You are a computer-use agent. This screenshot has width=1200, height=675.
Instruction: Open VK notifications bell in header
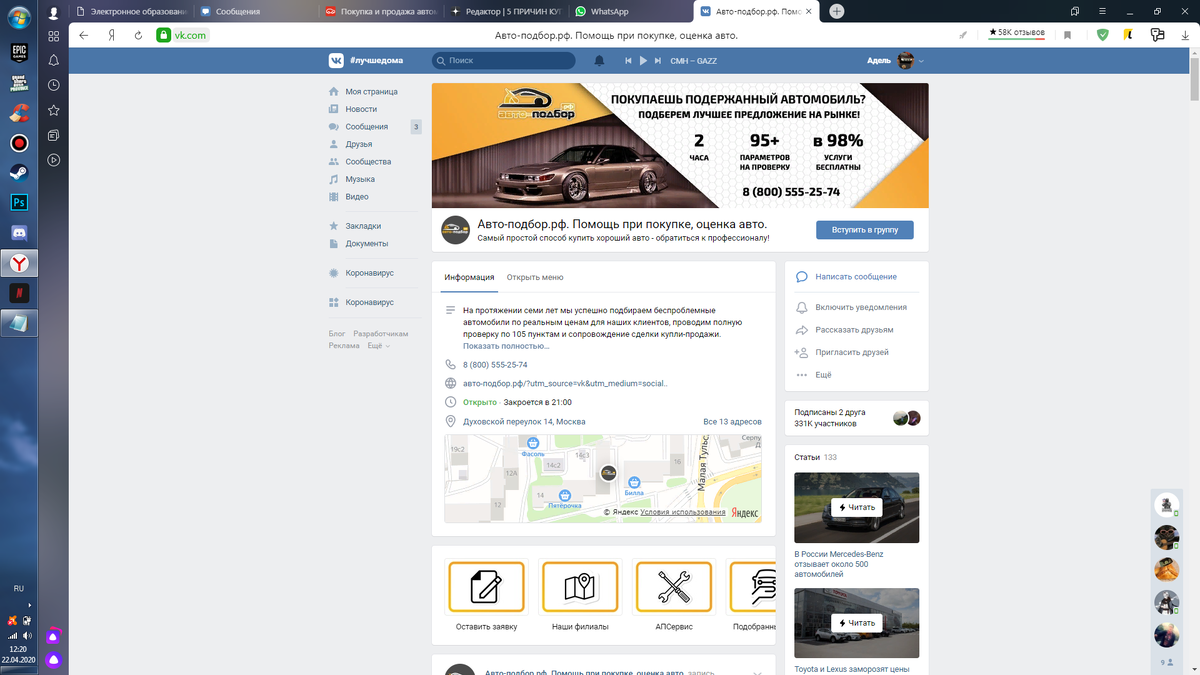[x=599, y=60]
